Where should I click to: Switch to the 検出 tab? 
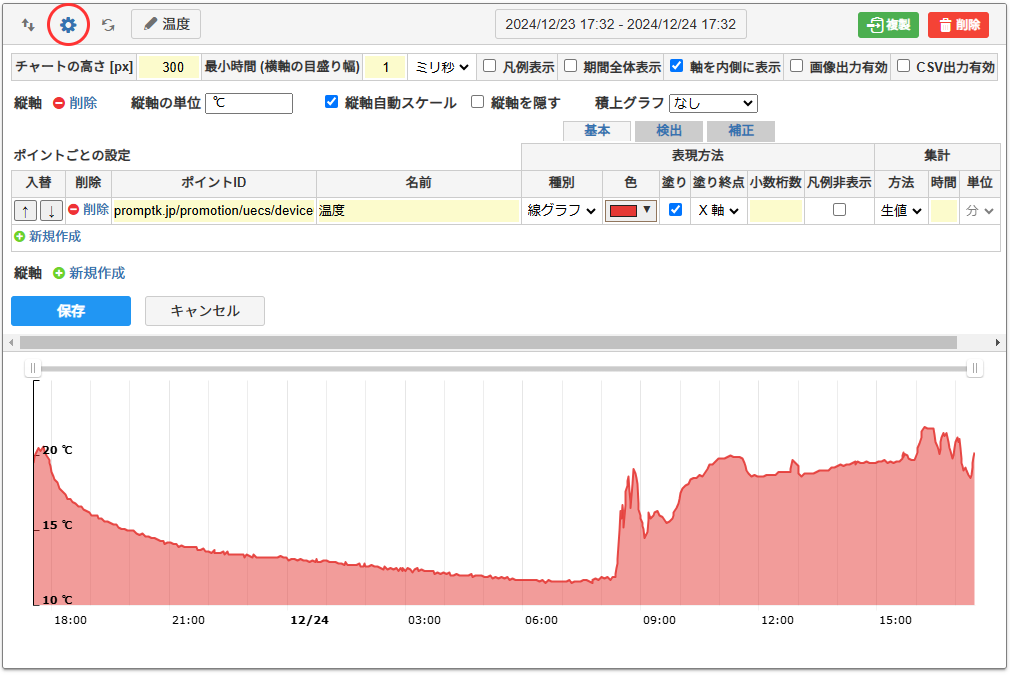point(669,131)
